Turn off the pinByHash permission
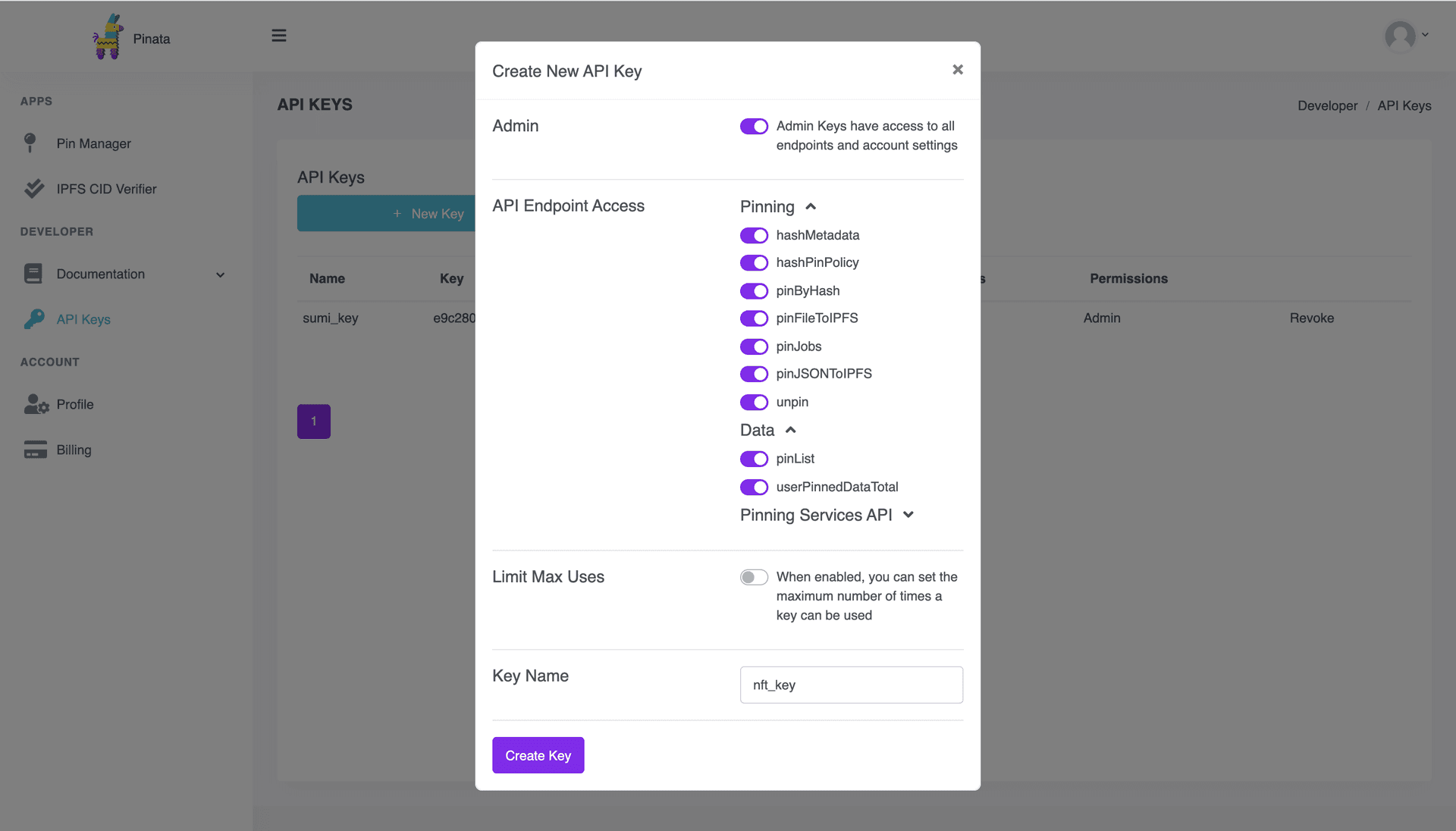Image resolution: width=1456 pixels, height=831 pixels. pyautogui.click(x=754, y=290)
